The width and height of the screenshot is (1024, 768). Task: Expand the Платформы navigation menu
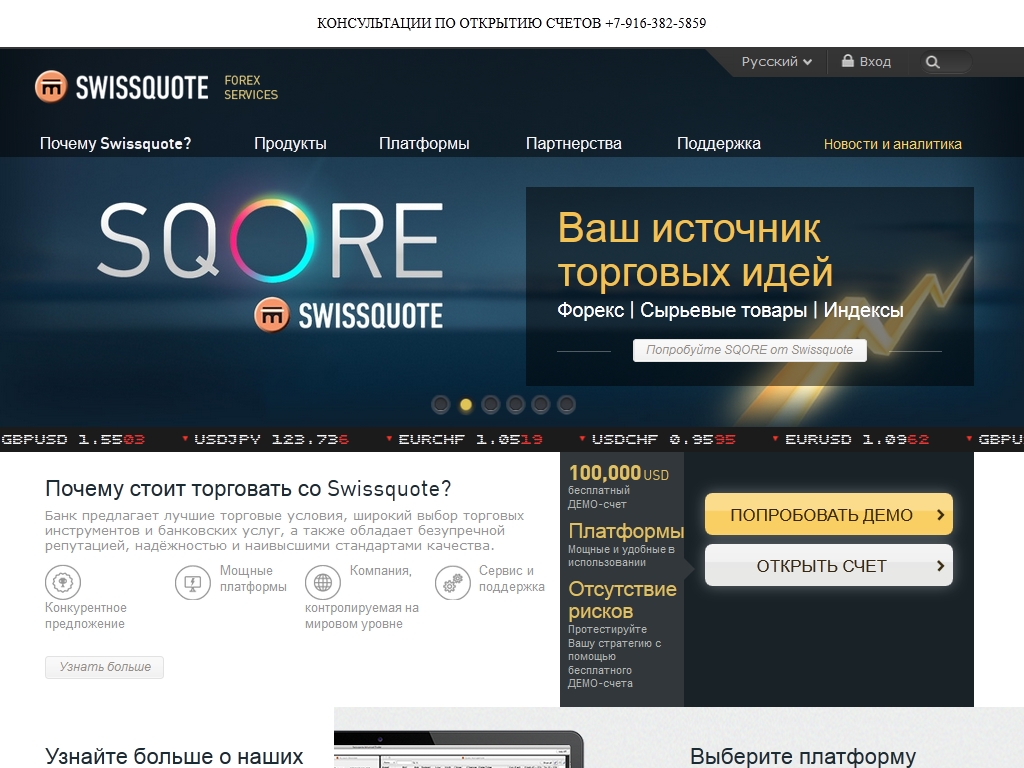[424, 144]
